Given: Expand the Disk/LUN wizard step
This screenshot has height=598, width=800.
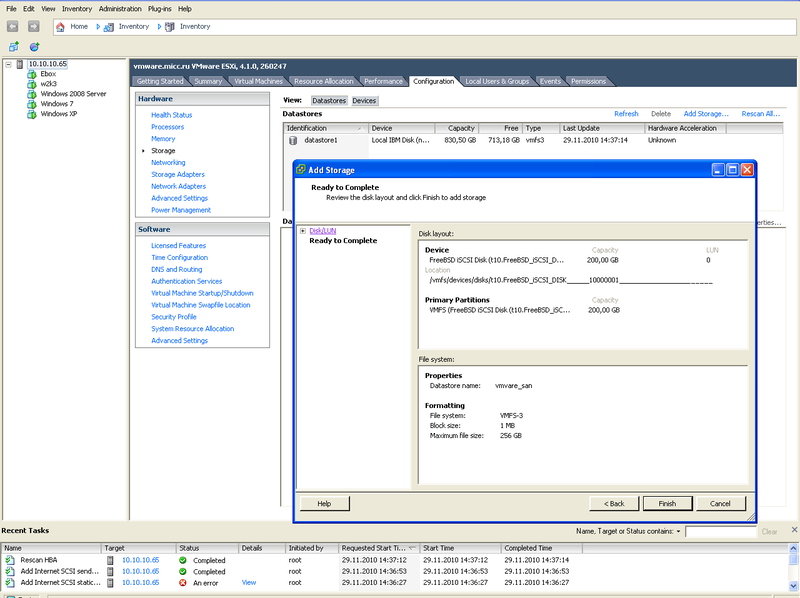Looking at the screenshot, I should 303,231.
